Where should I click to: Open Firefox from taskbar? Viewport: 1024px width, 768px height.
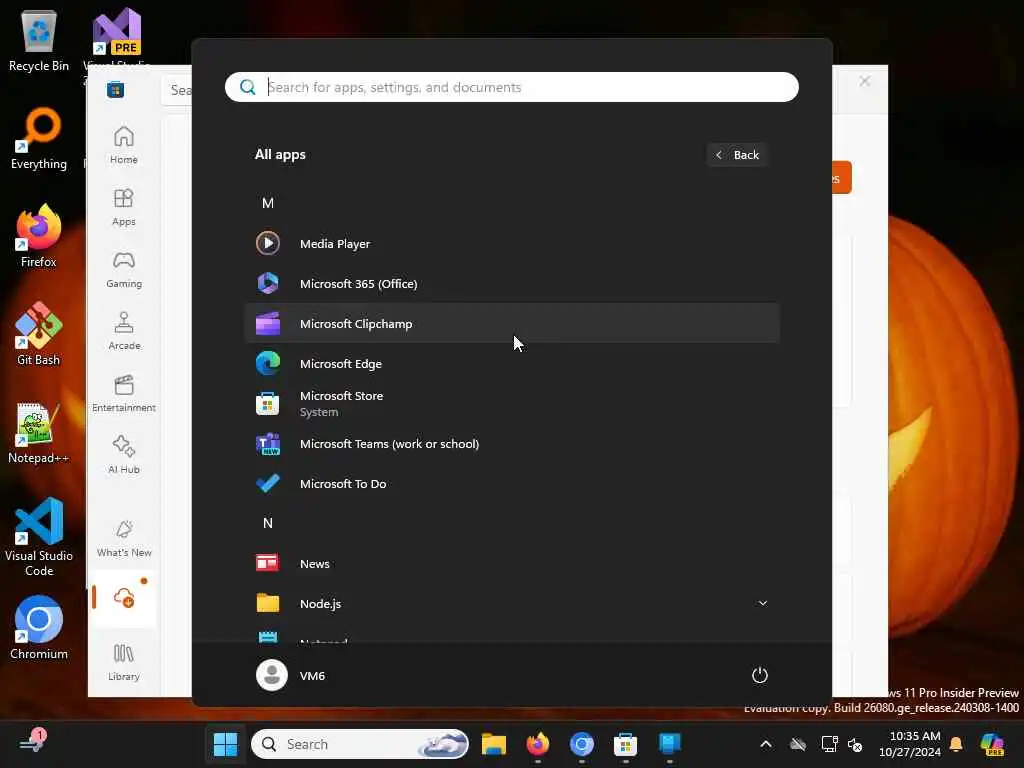tap(537, 744)
